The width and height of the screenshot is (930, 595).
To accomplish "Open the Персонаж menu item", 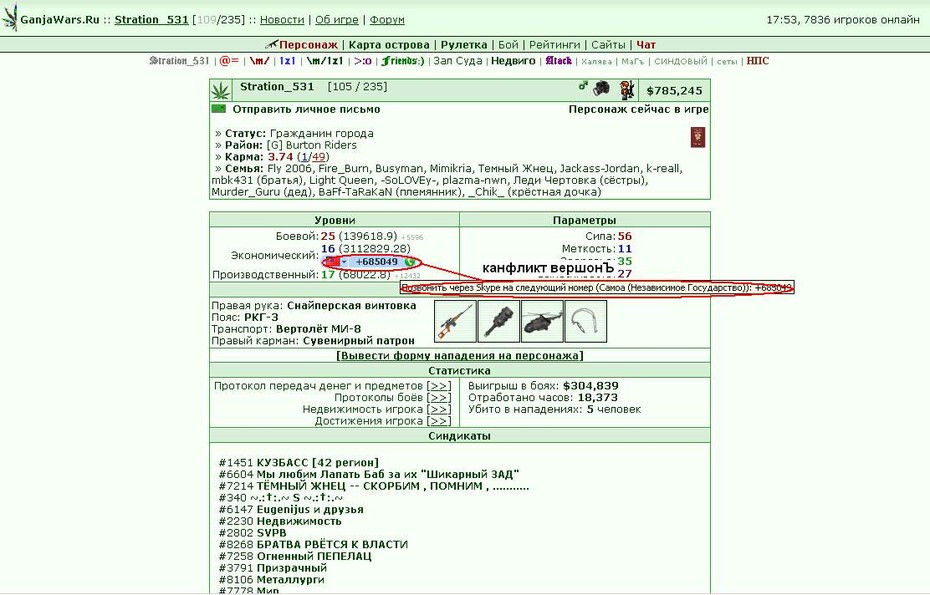I will pyautogui.click(x=308, y=44).
